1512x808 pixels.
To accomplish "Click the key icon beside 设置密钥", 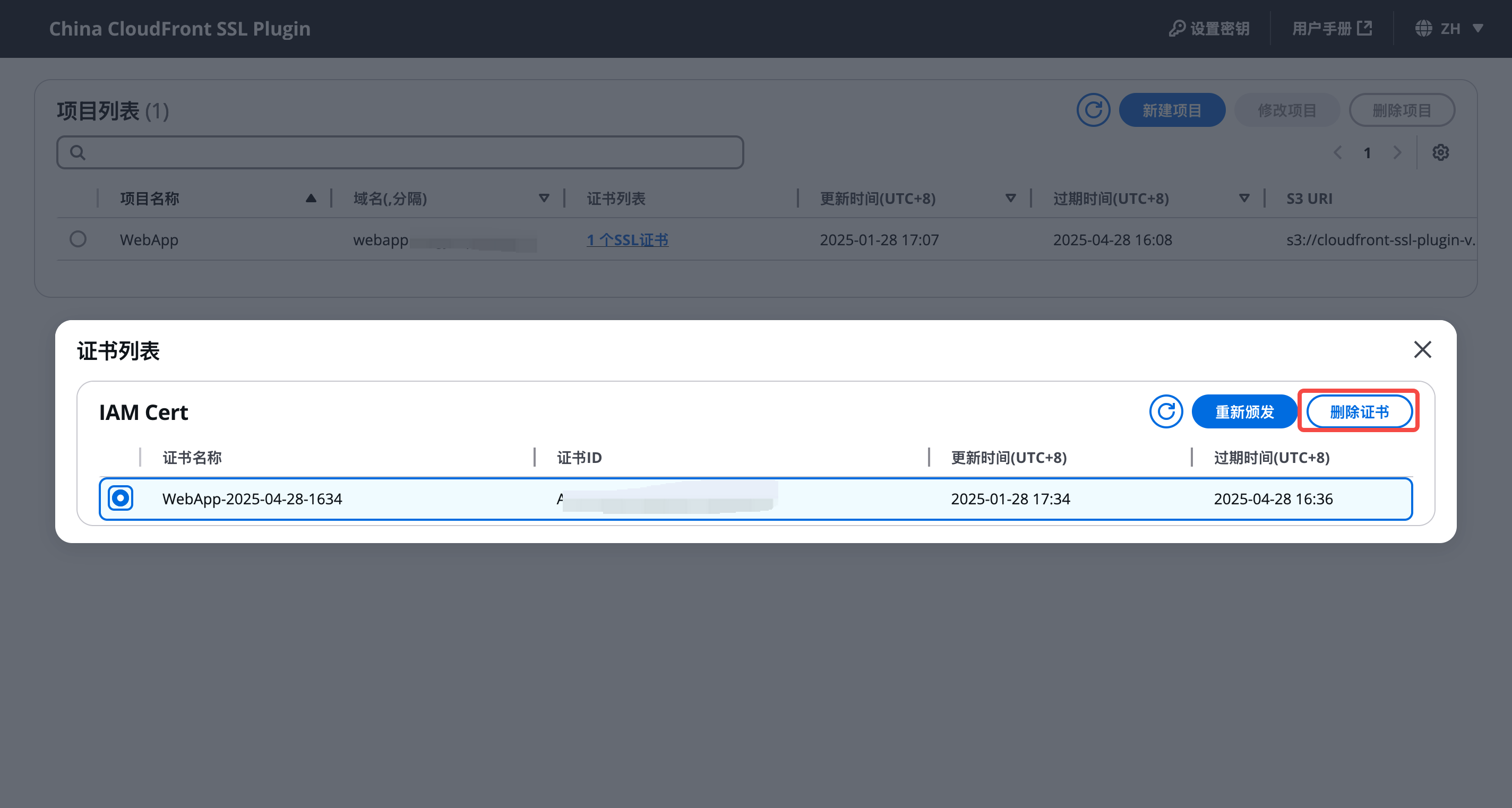I will [x=1177, y=28].
